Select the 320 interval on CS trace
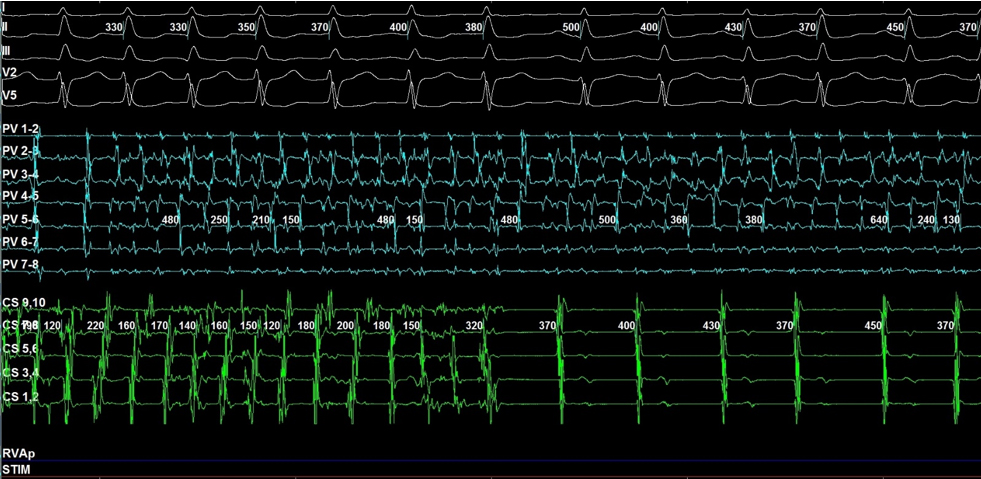The height and width of the screenshot is (479, 981). 474,327
